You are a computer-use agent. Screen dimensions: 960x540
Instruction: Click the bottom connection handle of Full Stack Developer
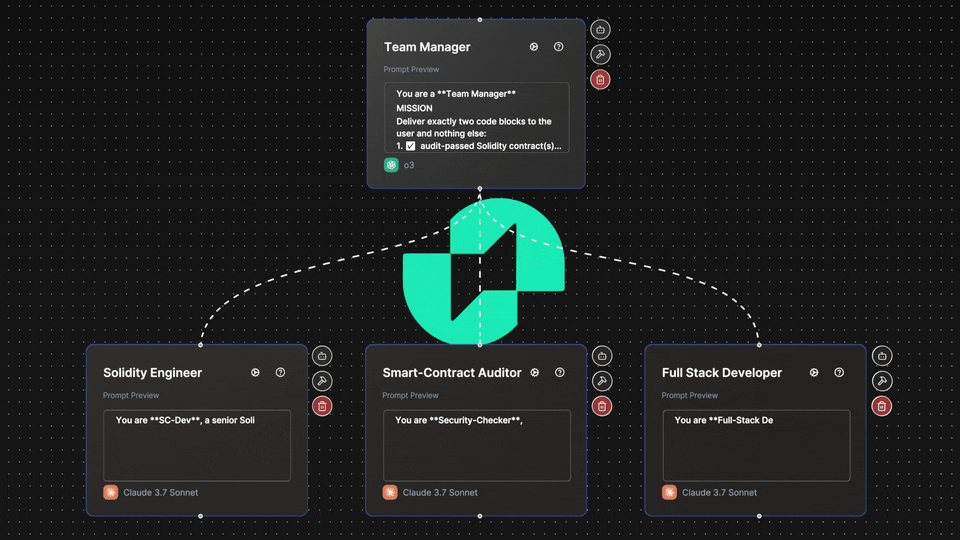coord(759,516)
